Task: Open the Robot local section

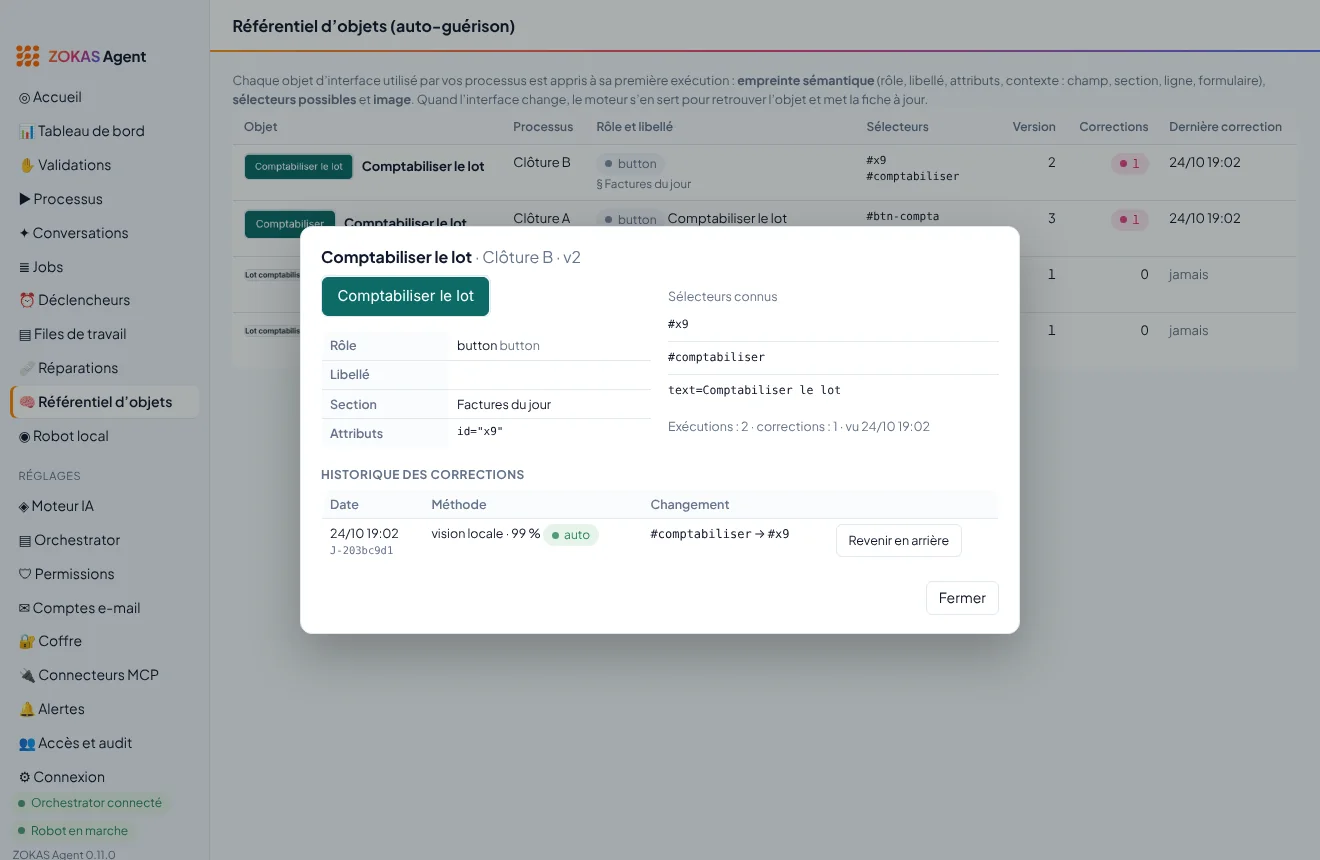Action: [105, 436]
